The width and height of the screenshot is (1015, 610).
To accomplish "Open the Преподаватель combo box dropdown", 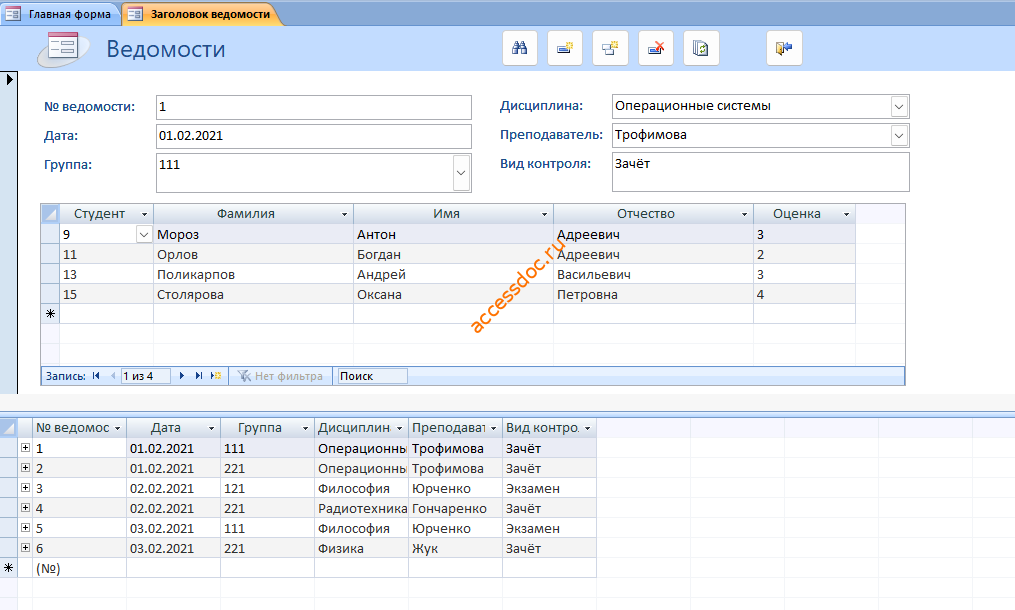I will [899, 135].
